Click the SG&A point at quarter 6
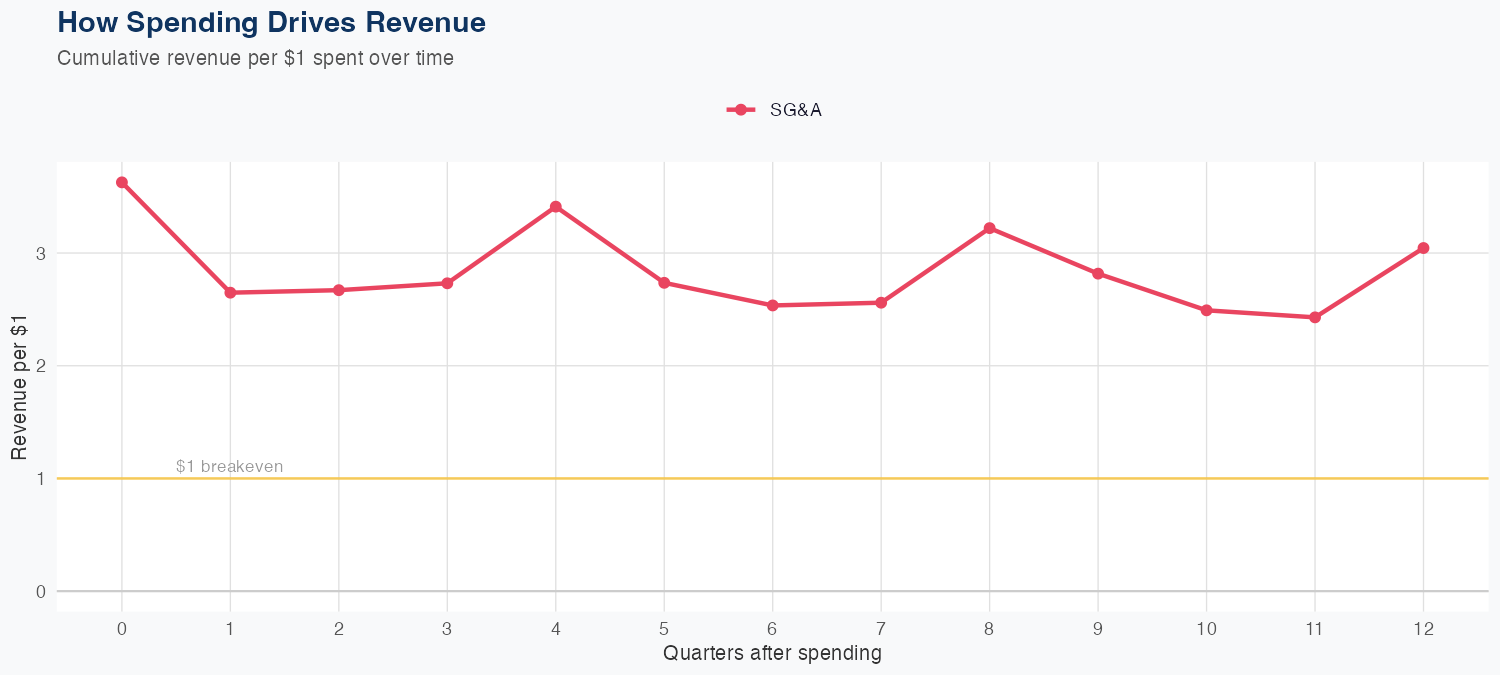Viewport: 1500px width, 675px height. point(772,305)
